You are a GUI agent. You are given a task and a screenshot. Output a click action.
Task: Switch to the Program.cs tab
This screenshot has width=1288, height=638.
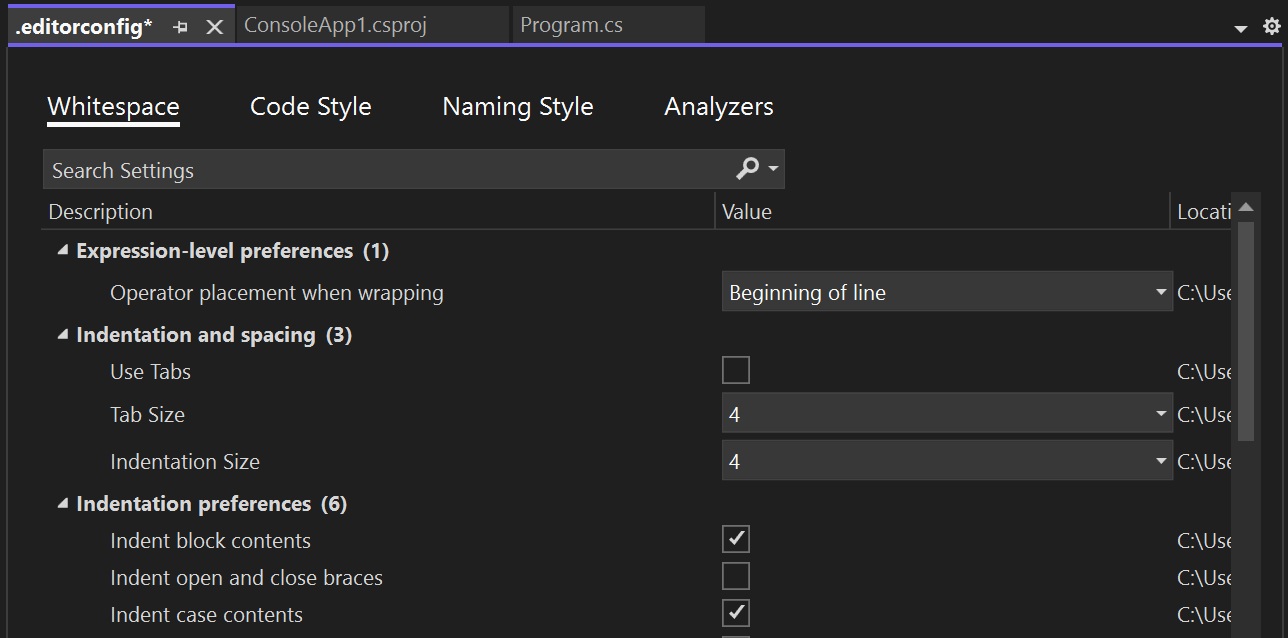pos(571,24)
